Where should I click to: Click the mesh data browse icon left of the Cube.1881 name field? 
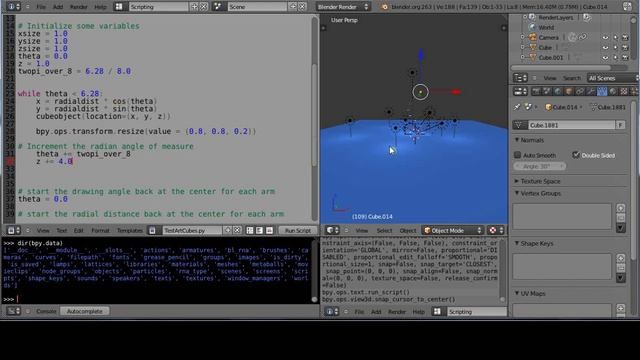(x=520, y=125)
